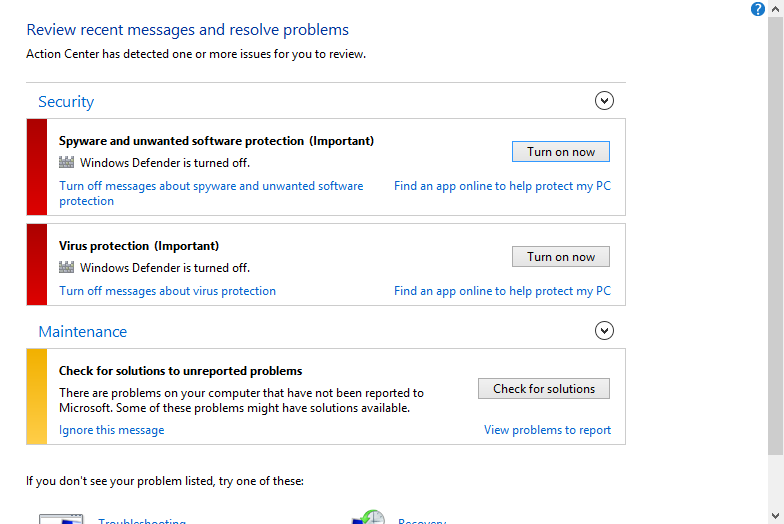
Task: Select the 'Spyware and unwanted software protection (Important)' title
Action: [216, 141]
